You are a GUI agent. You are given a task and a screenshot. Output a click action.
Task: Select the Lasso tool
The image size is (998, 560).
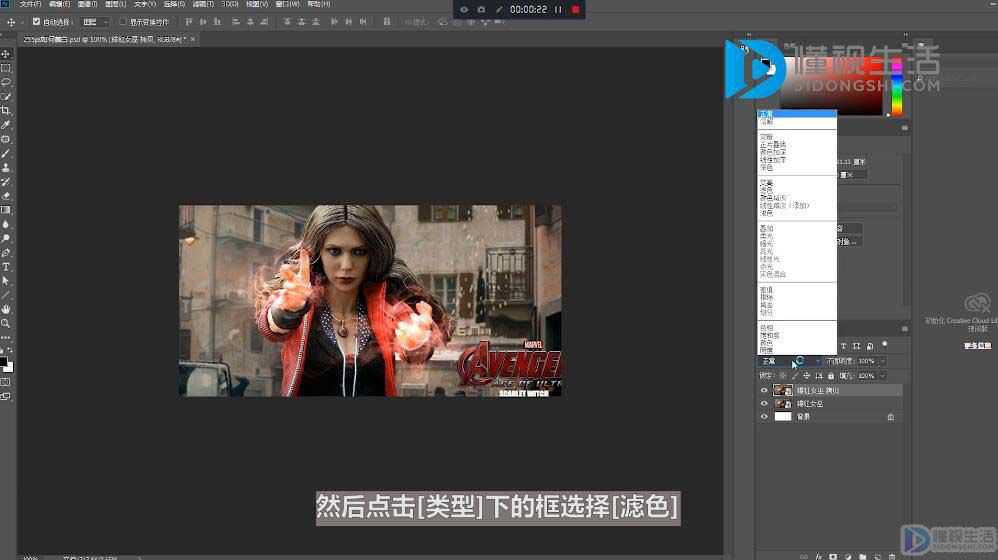6,82
